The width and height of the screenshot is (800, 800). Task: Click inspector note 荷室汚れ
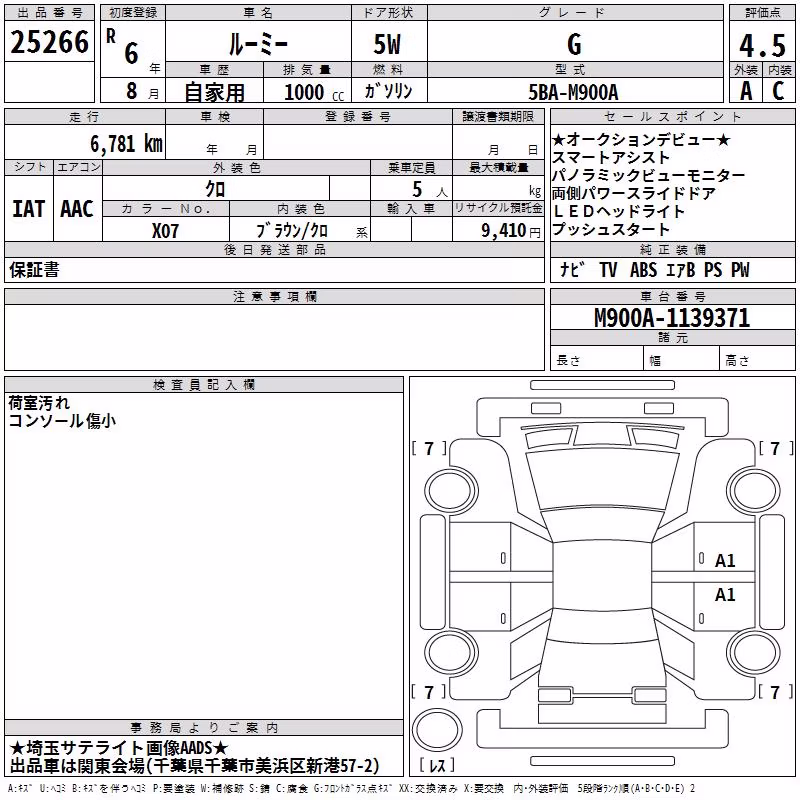click(x=39, y=403)
